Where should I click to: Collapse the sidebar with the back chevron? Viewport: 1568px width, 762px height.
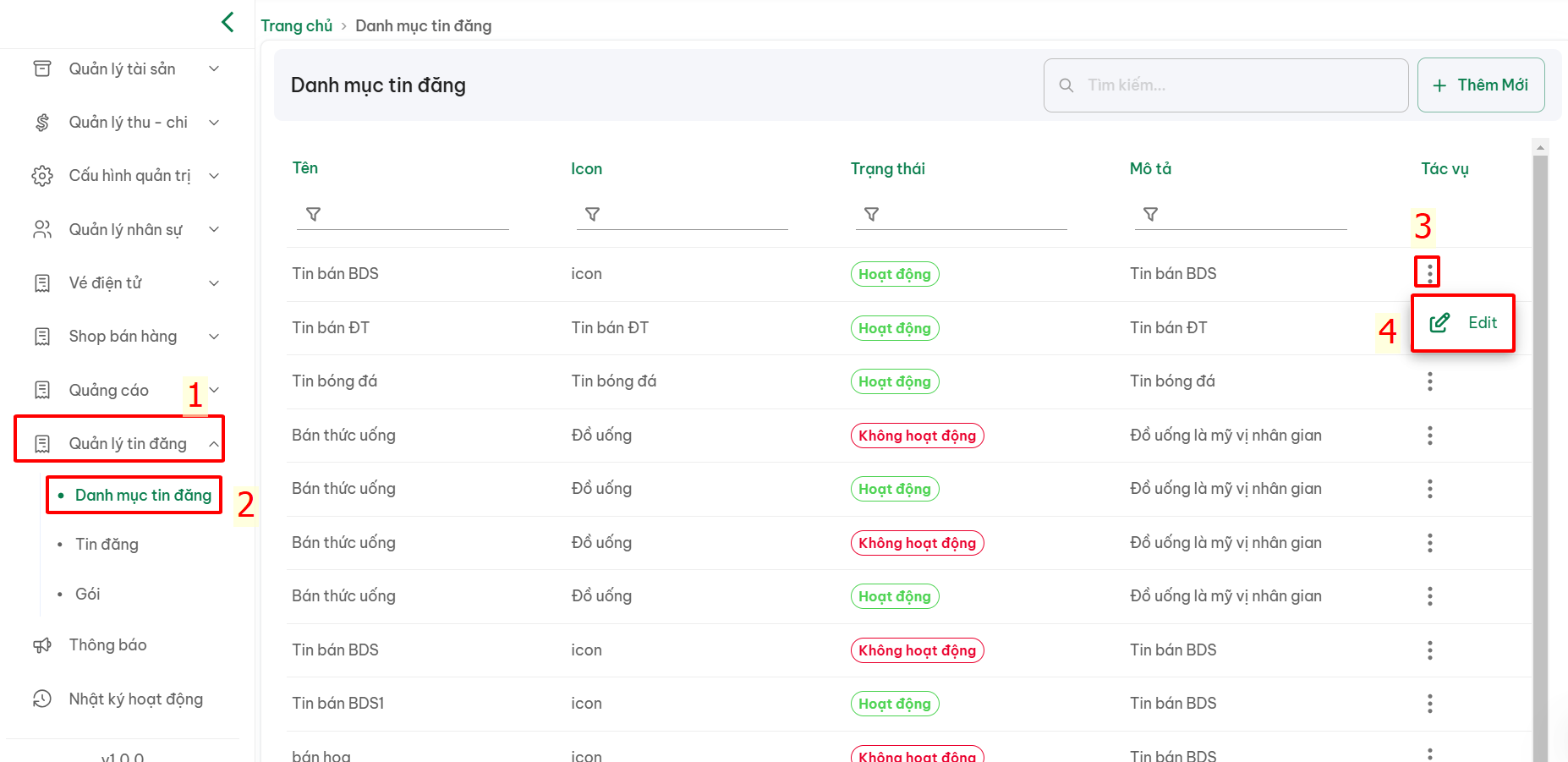pos(228,22)
